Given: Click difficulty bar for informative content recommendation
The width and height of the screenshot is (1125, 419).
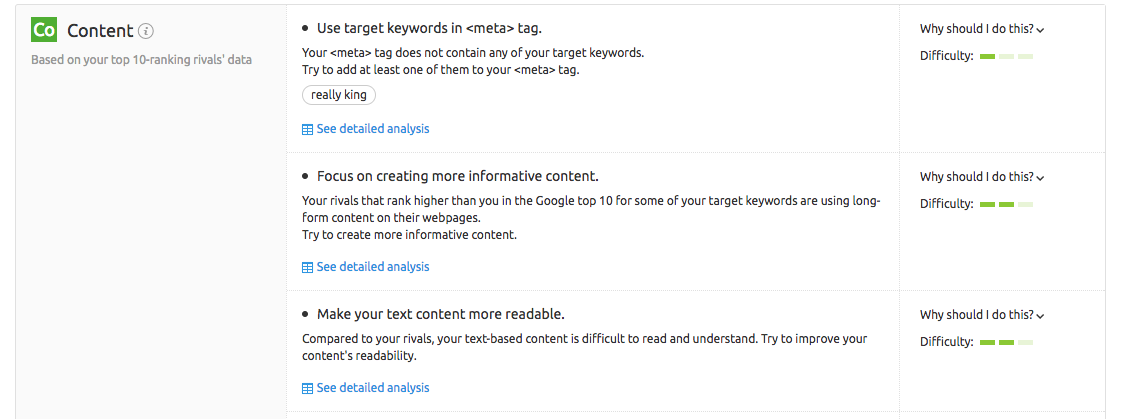Looking at the screenshot, I should (x=1006, y=204).
